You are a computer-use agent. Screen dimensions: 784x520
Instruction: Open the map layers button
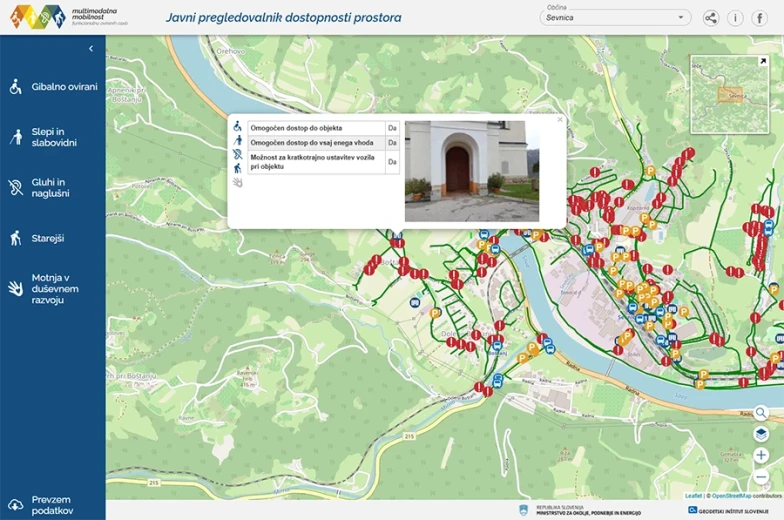761,434
